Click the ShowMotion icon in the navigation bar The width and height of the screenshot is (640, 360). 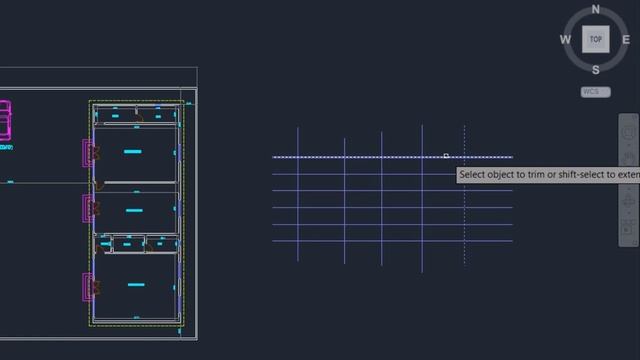629,228
